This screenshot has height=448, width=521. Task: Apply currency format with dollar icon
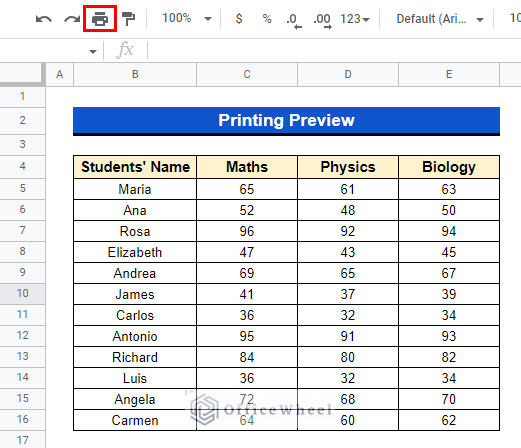point(239,19)
